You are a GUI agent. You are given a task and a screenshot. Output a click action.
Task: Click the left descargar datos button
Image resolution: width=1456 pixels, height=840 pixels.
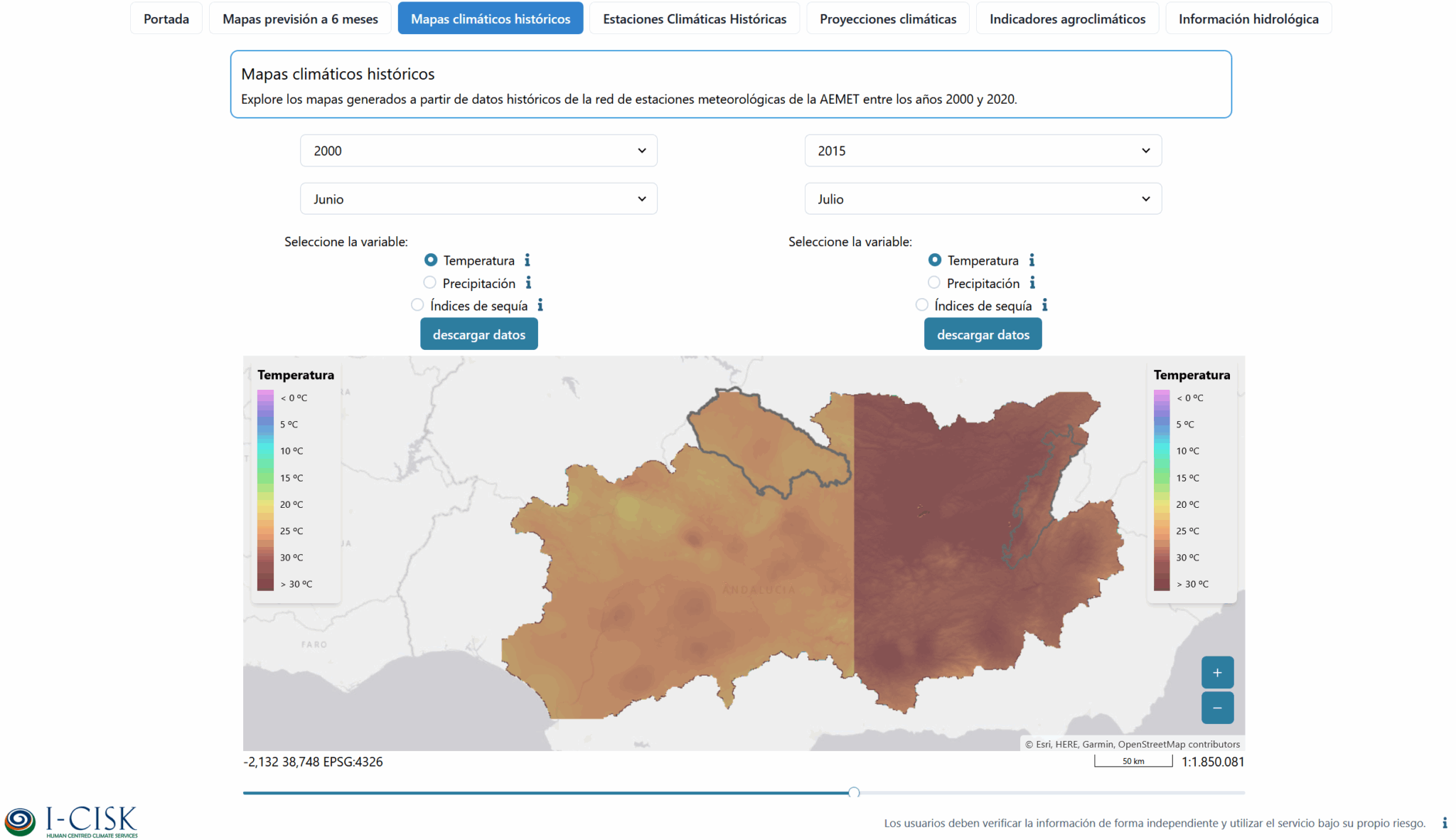[478, 334]
